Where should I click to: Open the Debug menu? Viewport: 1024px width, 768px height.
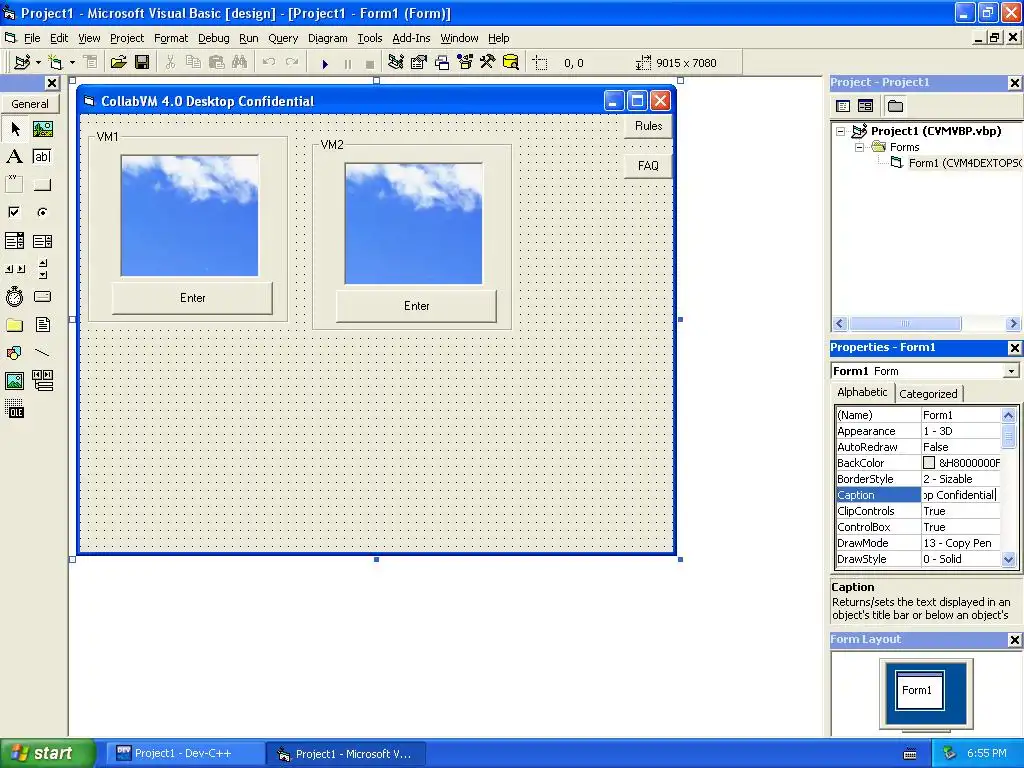point(214,38)
